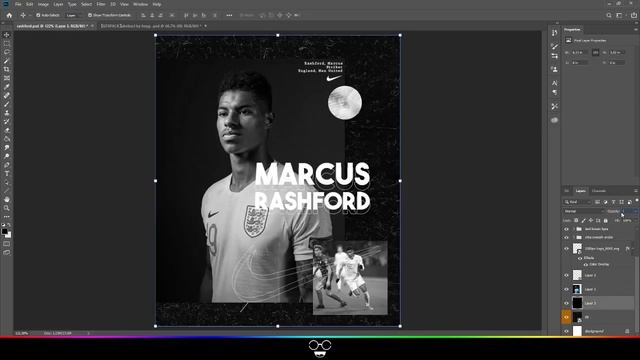Screen dimensions: 640x360
Task: Filter layers by type (T) icon
Action: pos(613,202)
